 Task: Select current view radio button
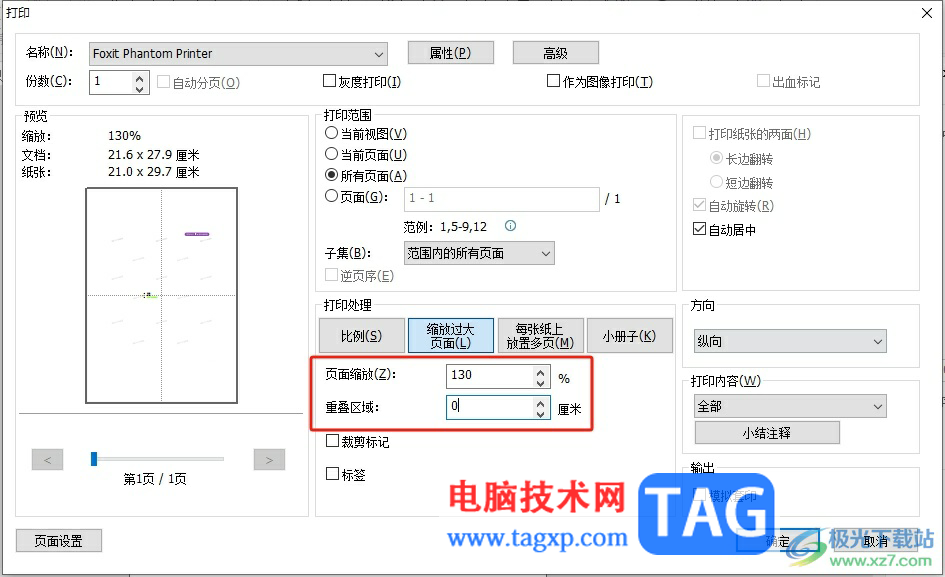[x=331, y=133]
